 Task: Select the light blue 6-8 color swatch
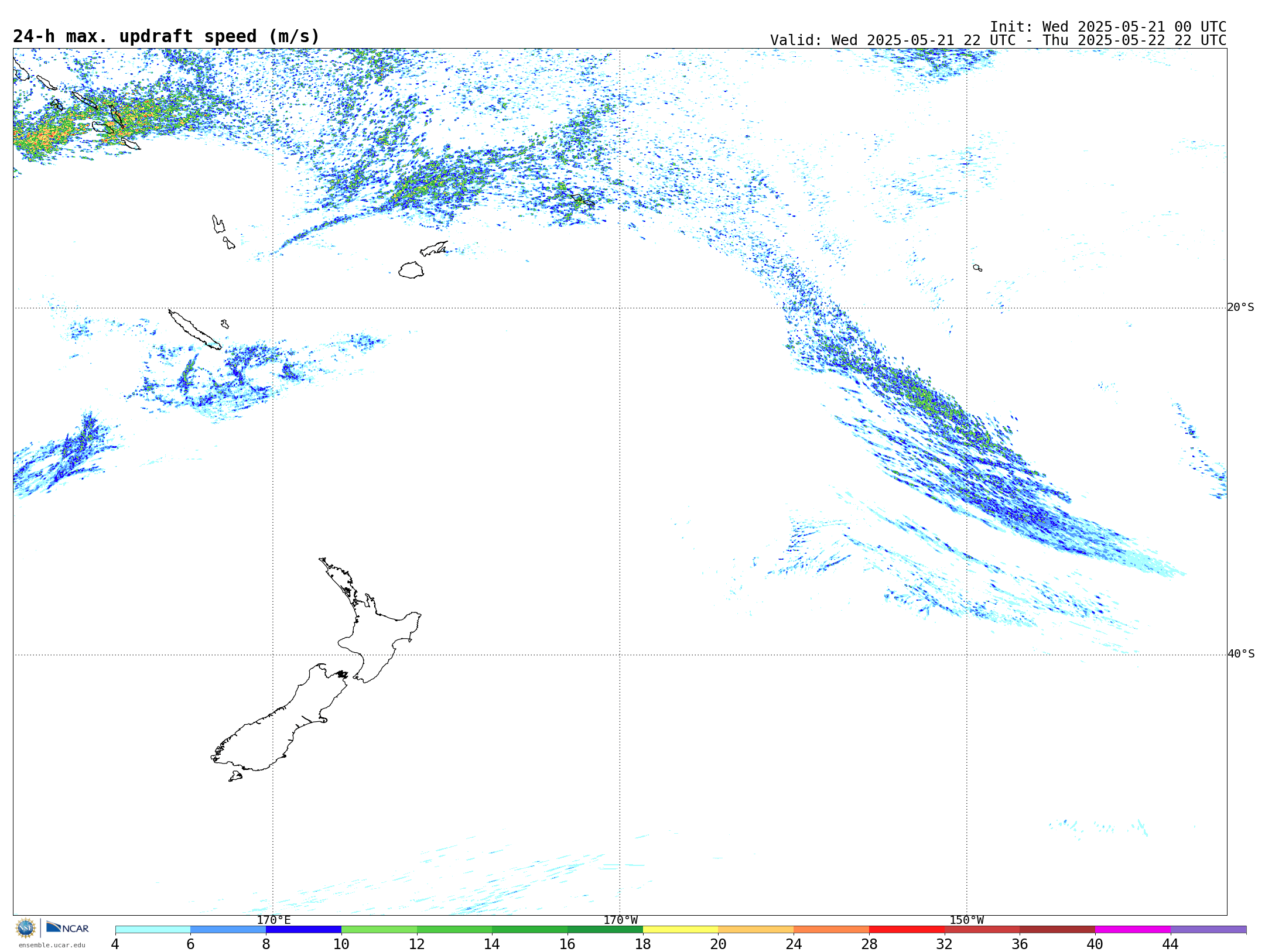tap(228, 929)
